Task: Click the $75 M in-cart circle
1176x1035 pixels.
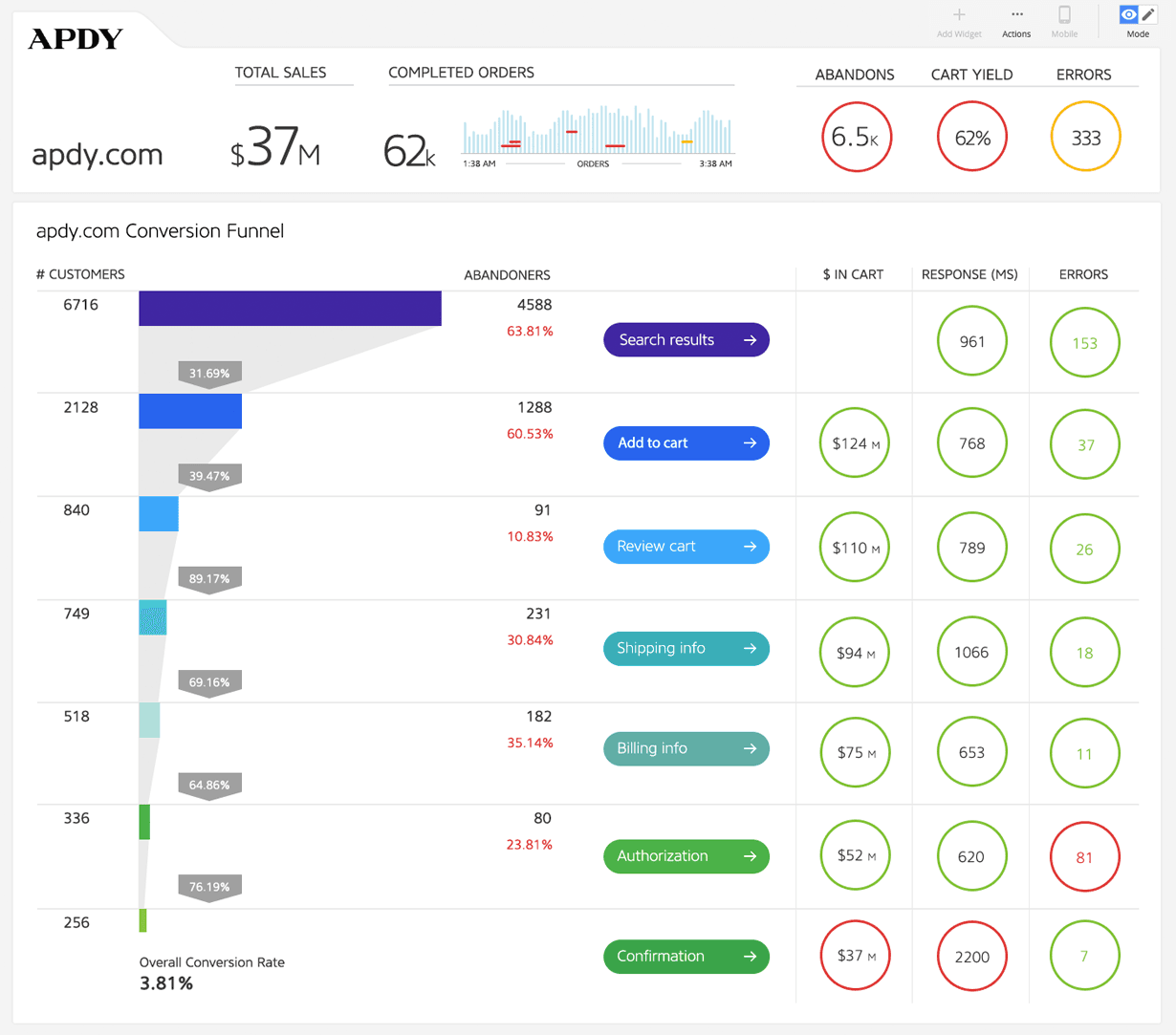Action: [855, 752]
